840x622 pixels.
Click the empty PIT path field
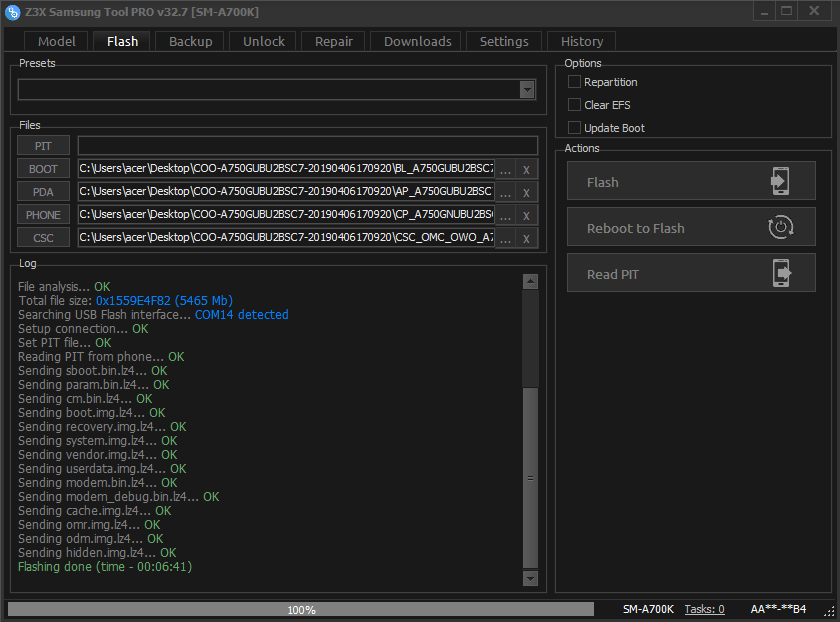(x=308, y=146)
